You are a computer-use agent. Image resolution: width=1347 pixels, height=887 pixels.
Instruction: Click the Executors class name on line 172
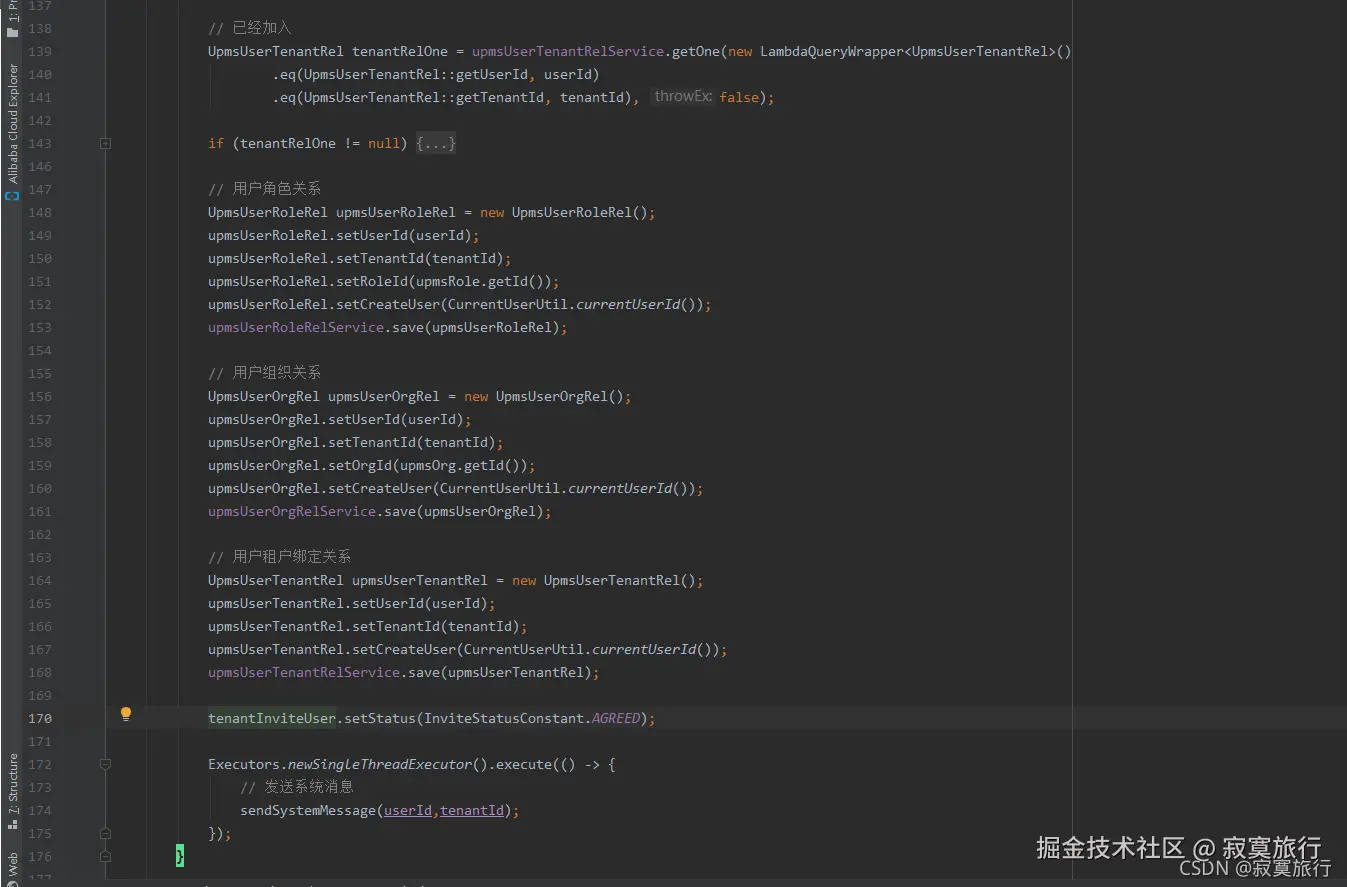244,764
